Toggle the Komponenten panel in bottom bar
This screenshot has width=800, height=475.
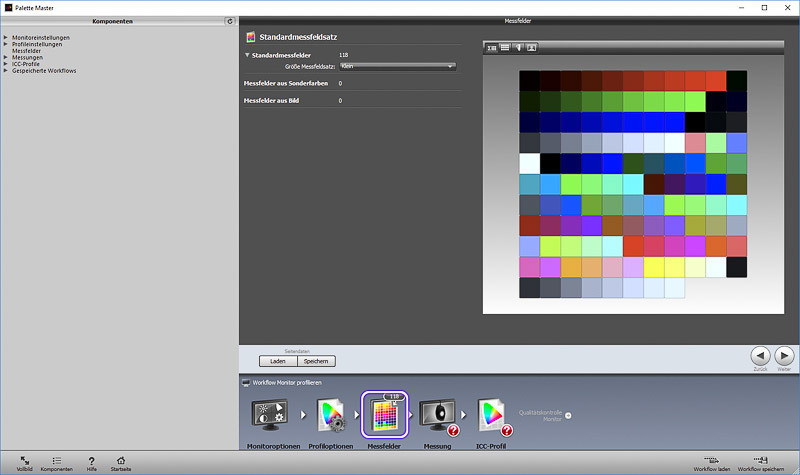[57, 459]
